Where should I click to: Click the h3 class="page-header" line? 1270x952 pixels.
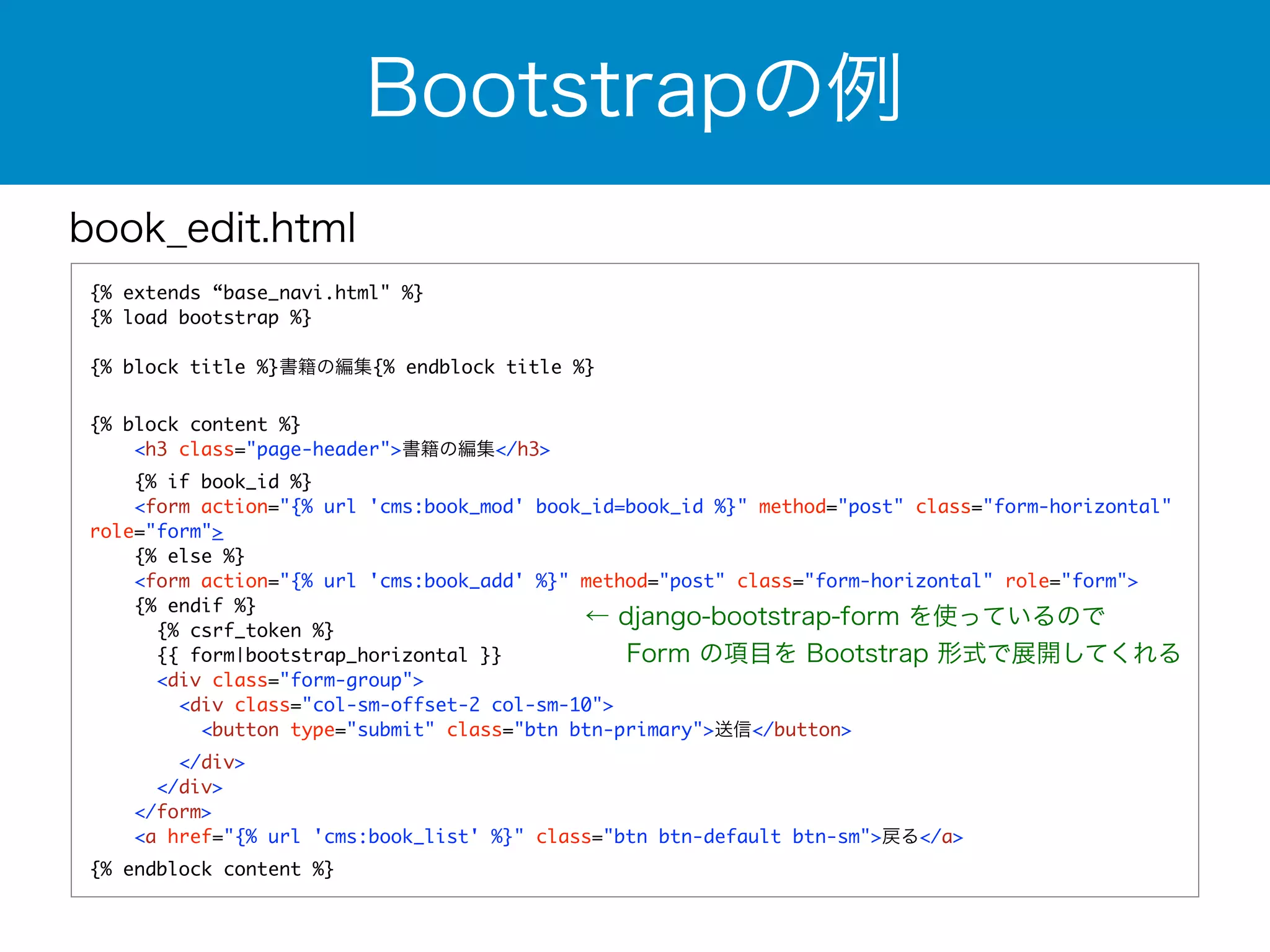pyautogui.click(x=342, y=449)
